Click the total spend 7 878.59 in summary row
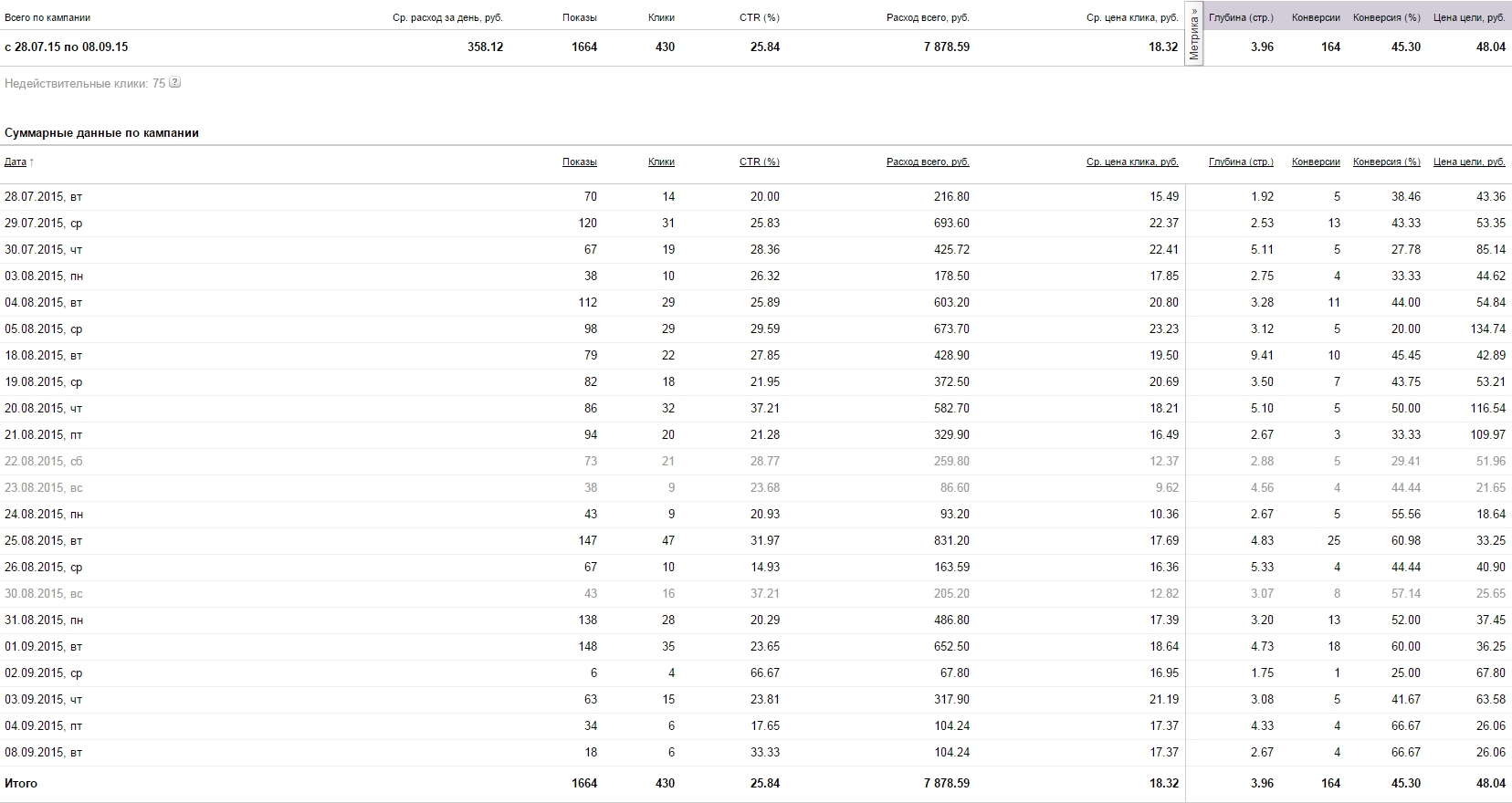 [x=946, y=47]
